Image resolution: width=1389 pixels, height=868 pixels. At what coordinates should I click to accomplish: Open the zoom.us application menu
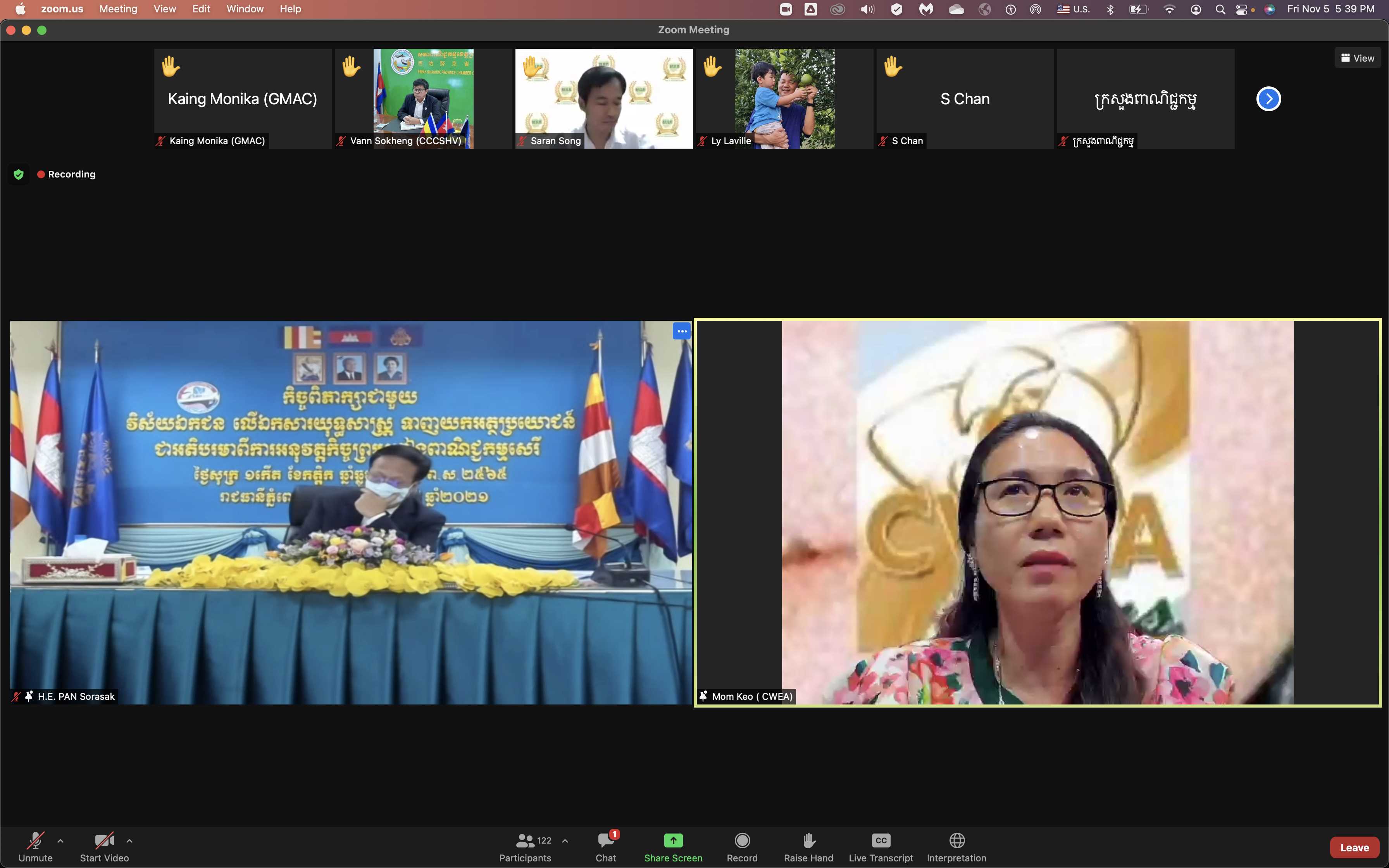[x=62, y=9]
